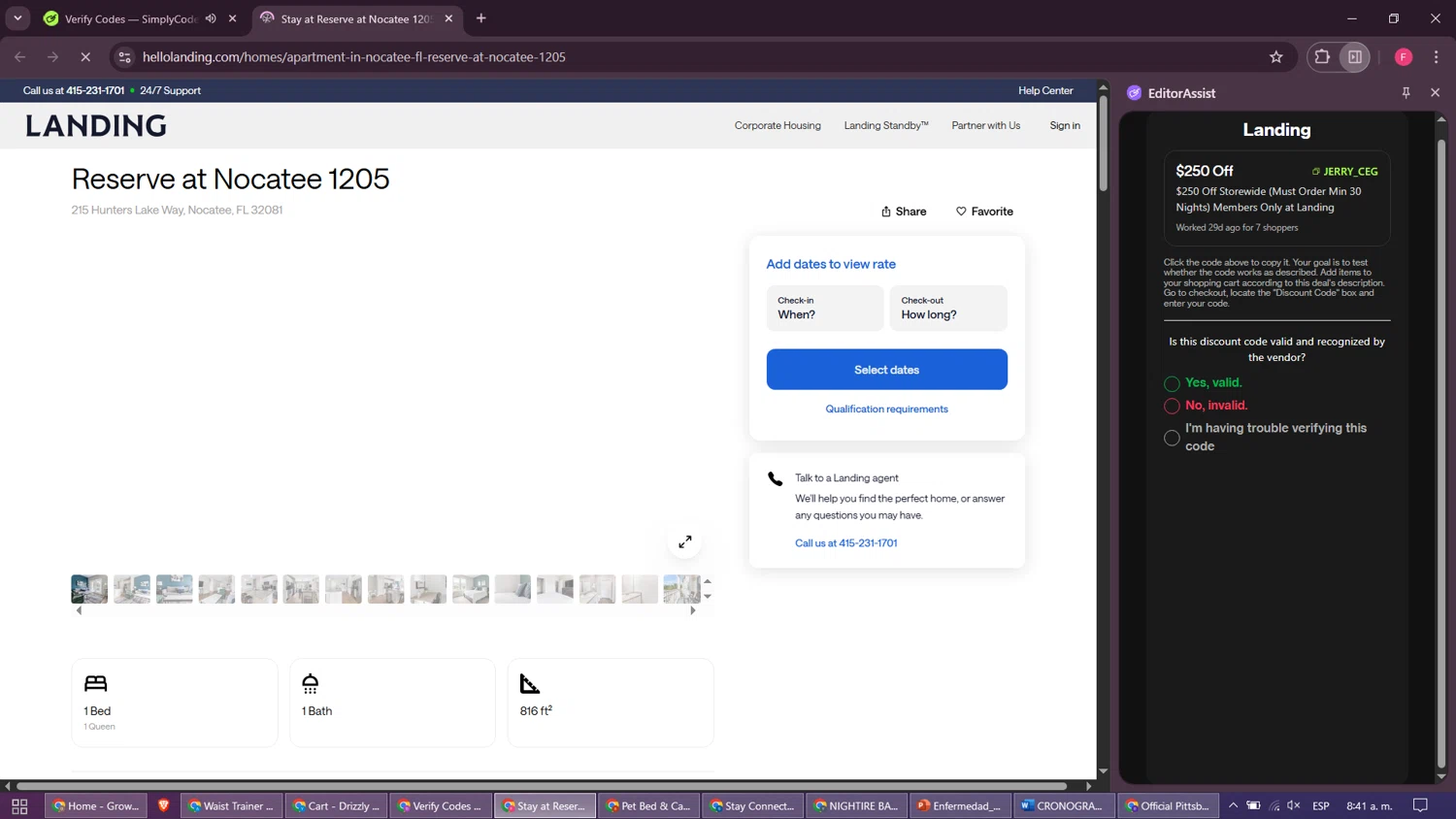
Task: Move thumbnail strip right with arrow
Action: tap(692, 611)
